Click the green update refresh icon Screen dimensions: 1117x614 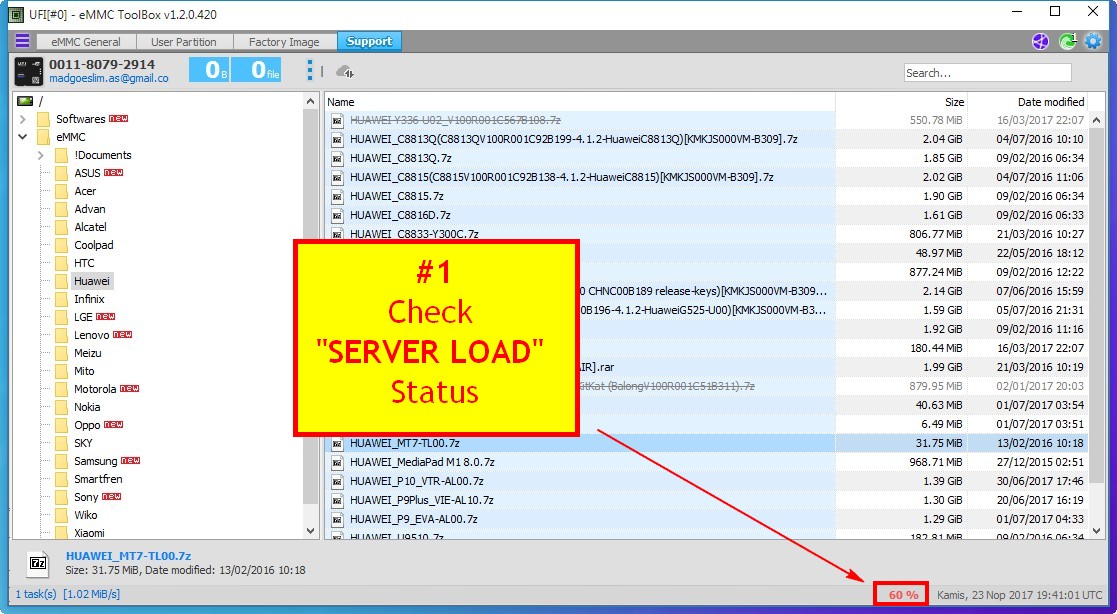pos(1067,41)
